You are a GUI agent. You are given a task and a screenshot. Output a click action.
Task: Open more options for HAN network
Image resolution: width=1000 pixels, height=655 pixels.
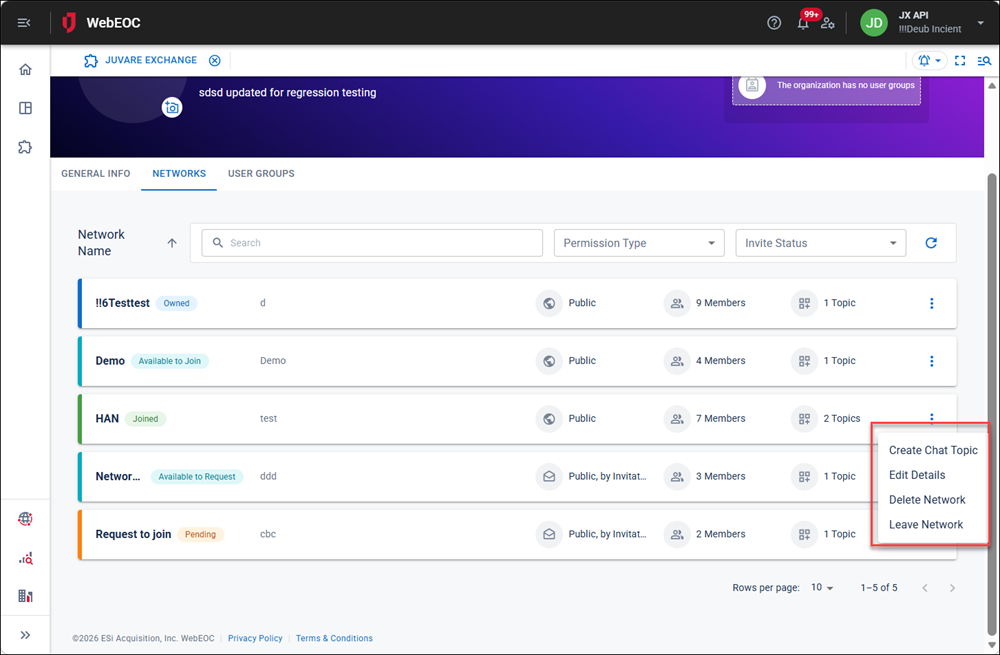point(931,418)
